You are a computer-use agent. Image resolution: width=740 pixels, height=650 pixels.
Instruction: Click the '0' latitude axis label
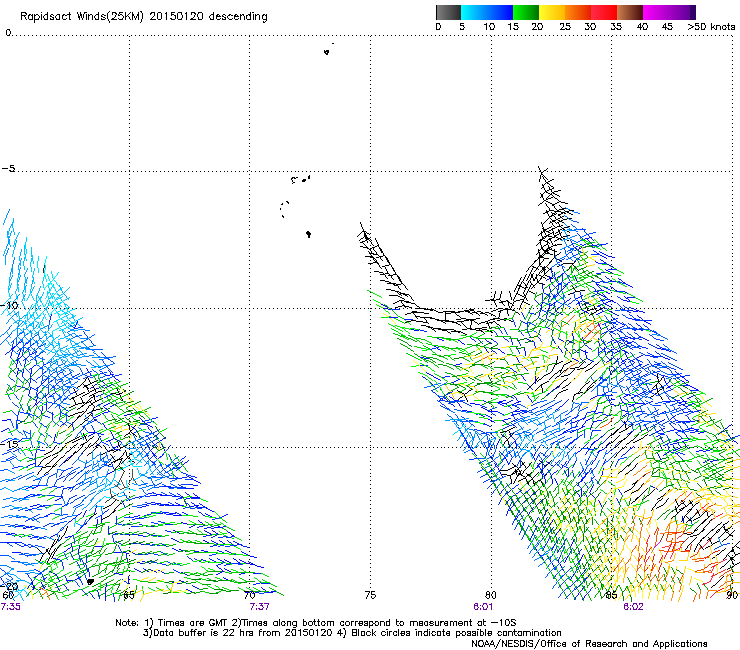click(x=8, y=33)
